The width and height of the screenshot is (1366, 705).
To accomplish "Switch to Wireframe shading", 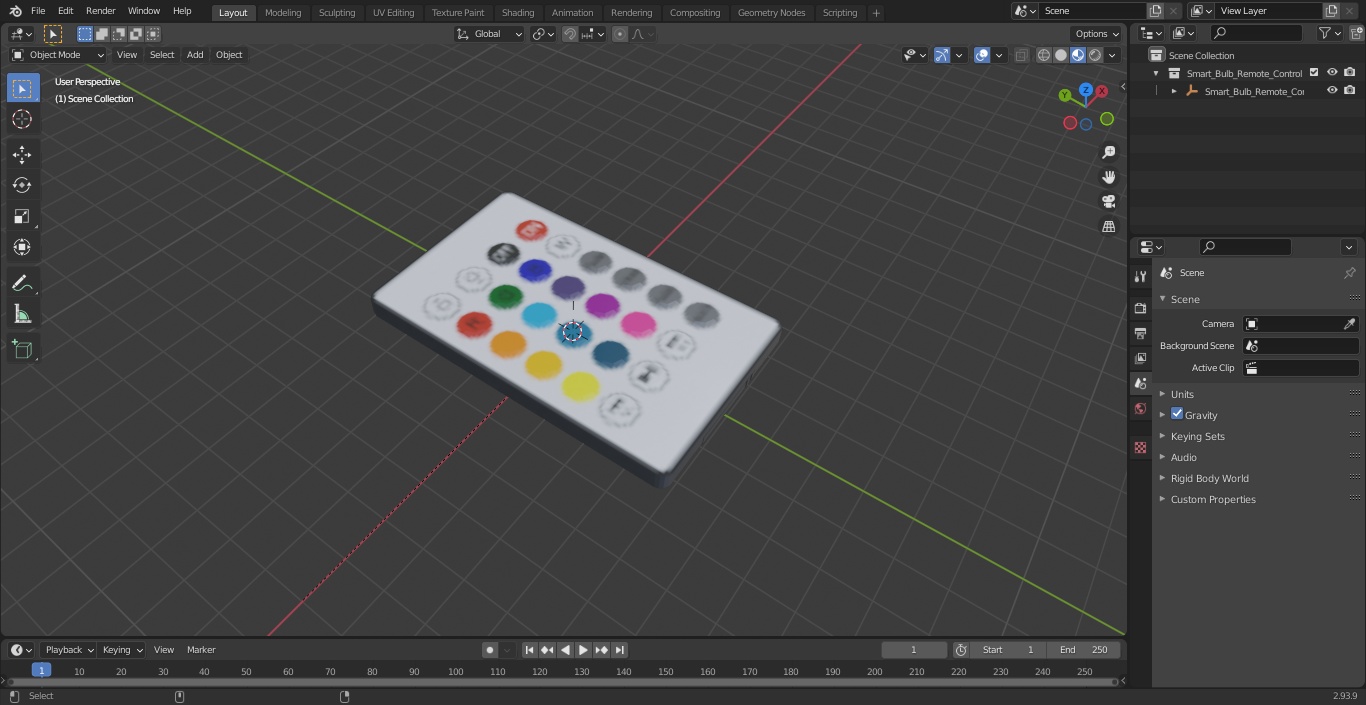I will [1044, 55].
